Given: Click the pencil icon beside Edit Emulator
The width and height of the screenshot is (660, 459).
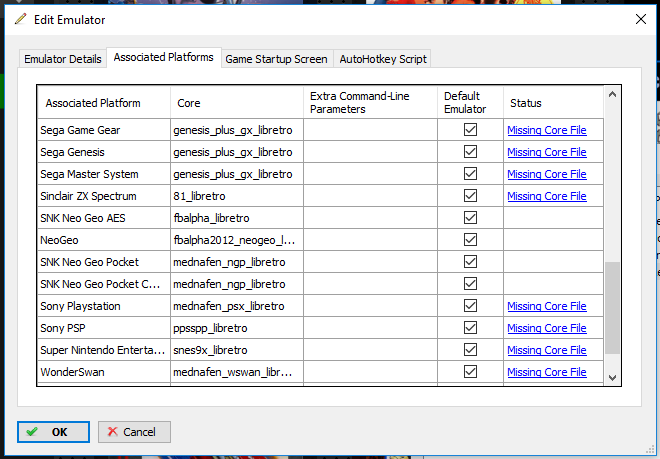Looking at the screenshot, I should 20,19.
